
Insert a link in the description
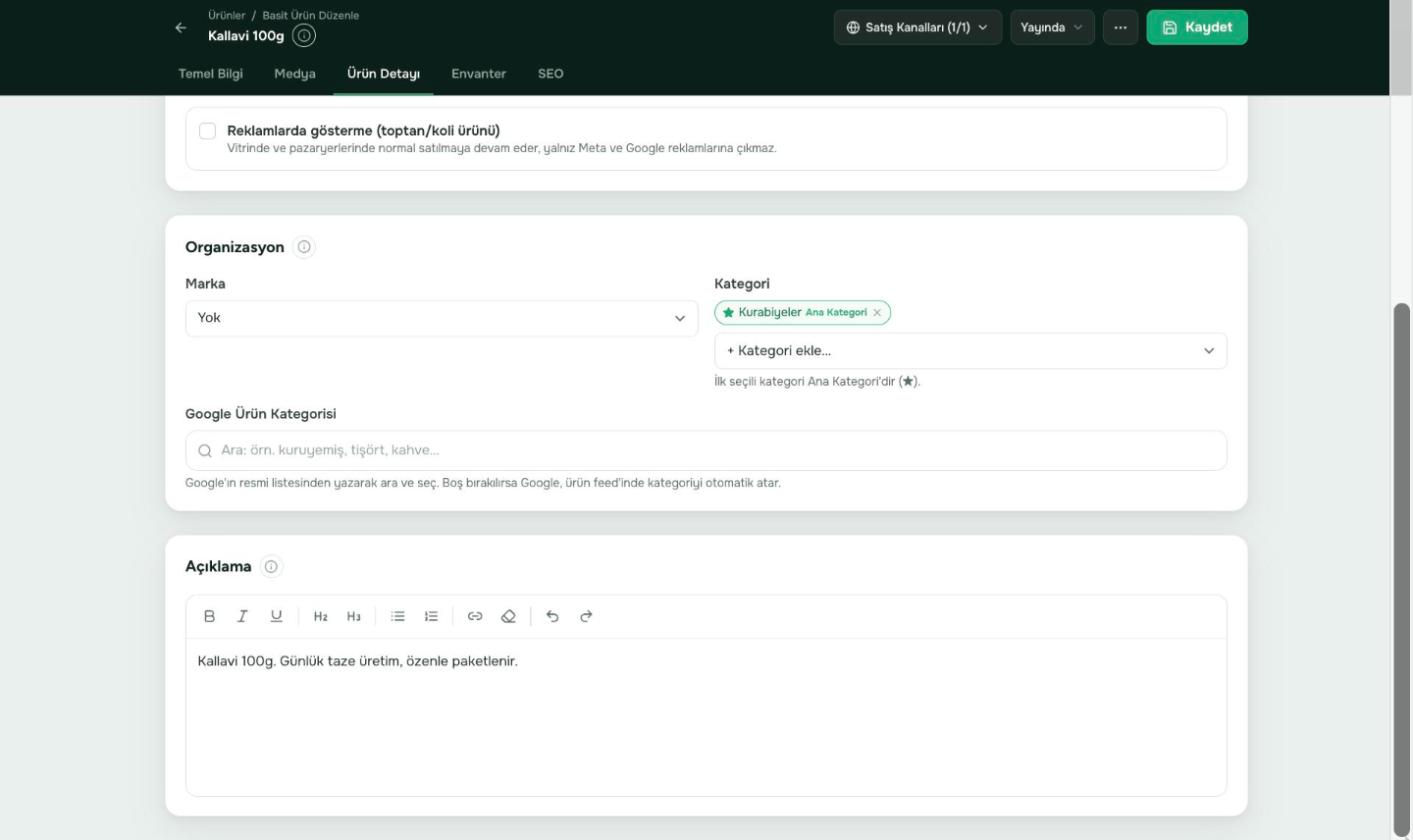coord(475,617)
